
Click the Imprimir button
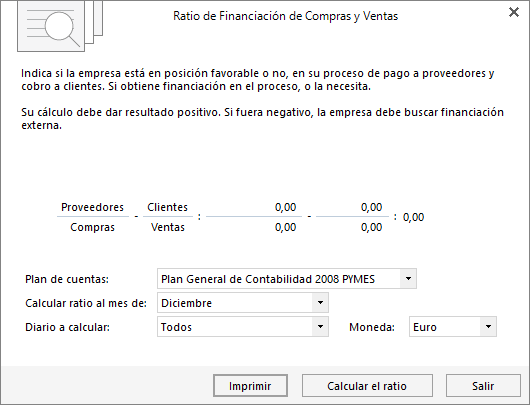coord(250,386)
